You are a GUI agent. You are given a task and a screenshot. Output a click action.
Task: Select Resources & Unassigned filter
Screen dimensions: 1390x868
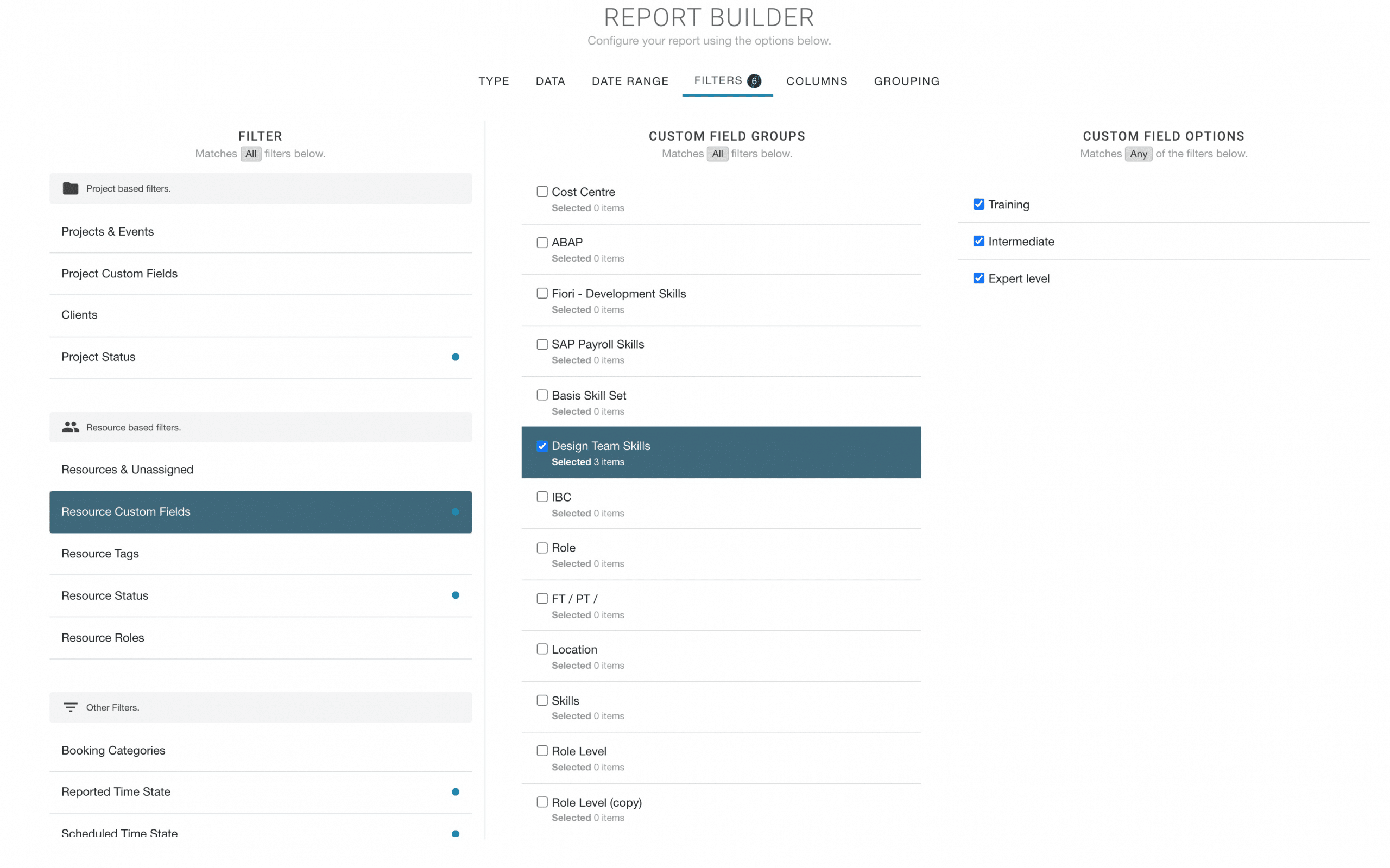(x=261, y=470)
